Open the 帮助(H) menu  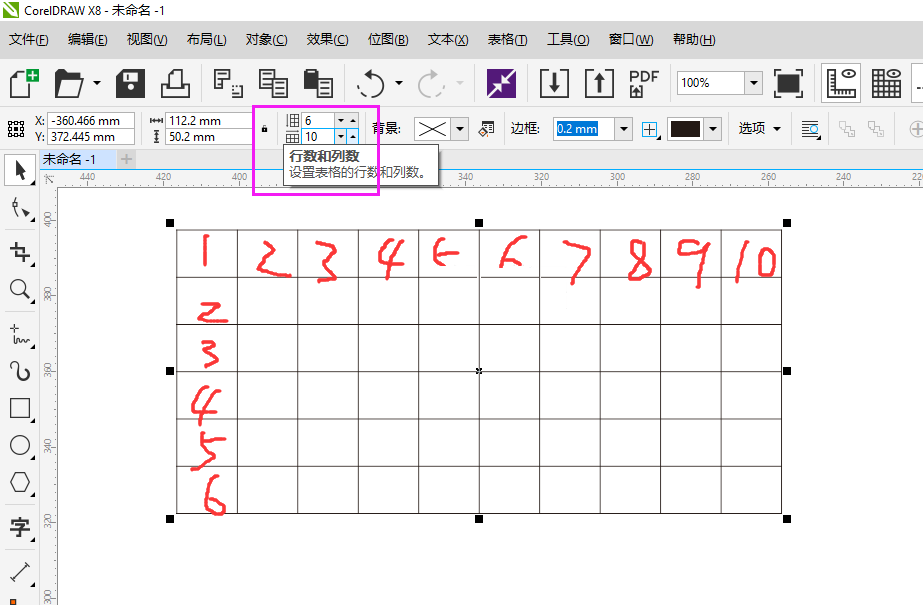(x=694, y=39)
